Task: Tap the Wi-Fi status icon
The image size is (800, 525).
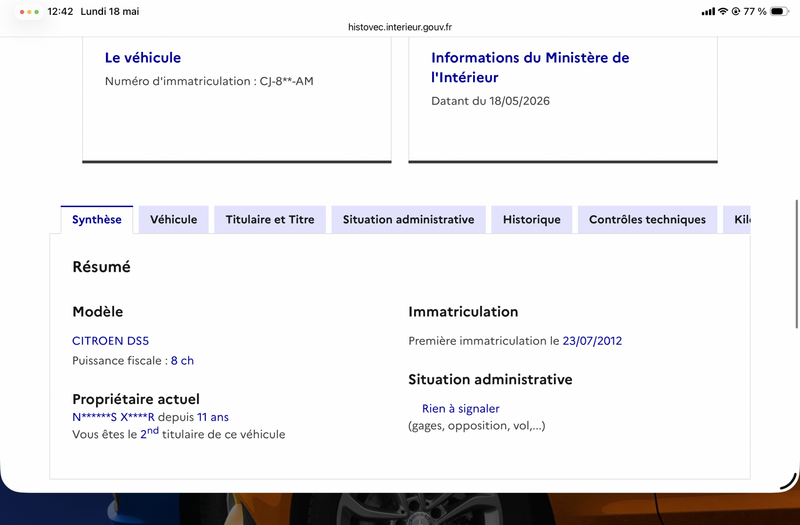Action: (723, 11)
